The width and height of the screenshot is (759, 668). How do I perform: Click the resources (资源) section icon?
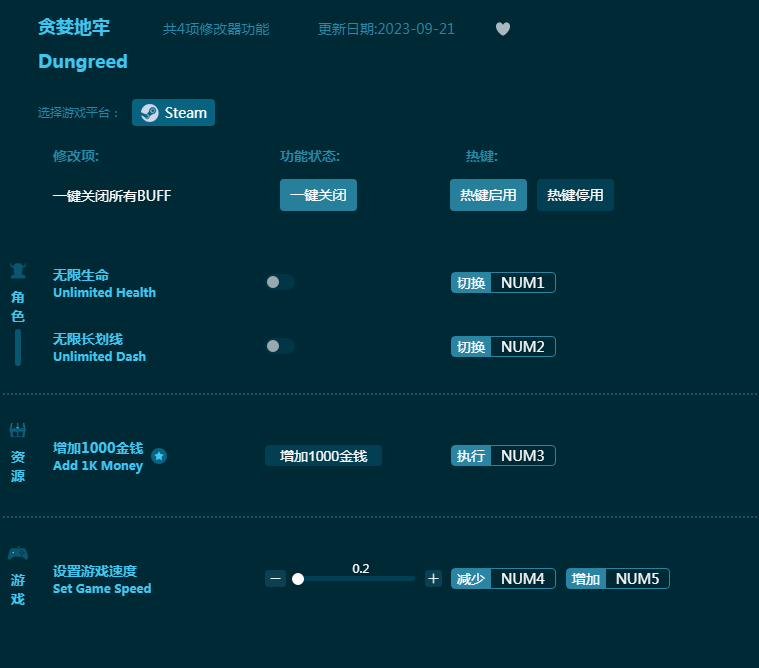pyautogui.click(x=18, y=430)
